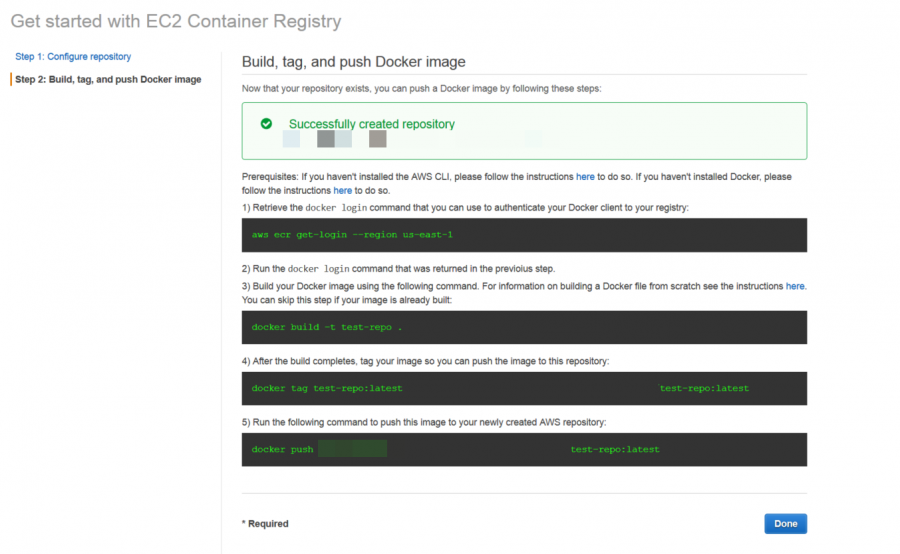This screenshot has height=554, width=900.
Task: Click the 'Get started with EC2 Container Registry' title
Action: click(176, 21)
